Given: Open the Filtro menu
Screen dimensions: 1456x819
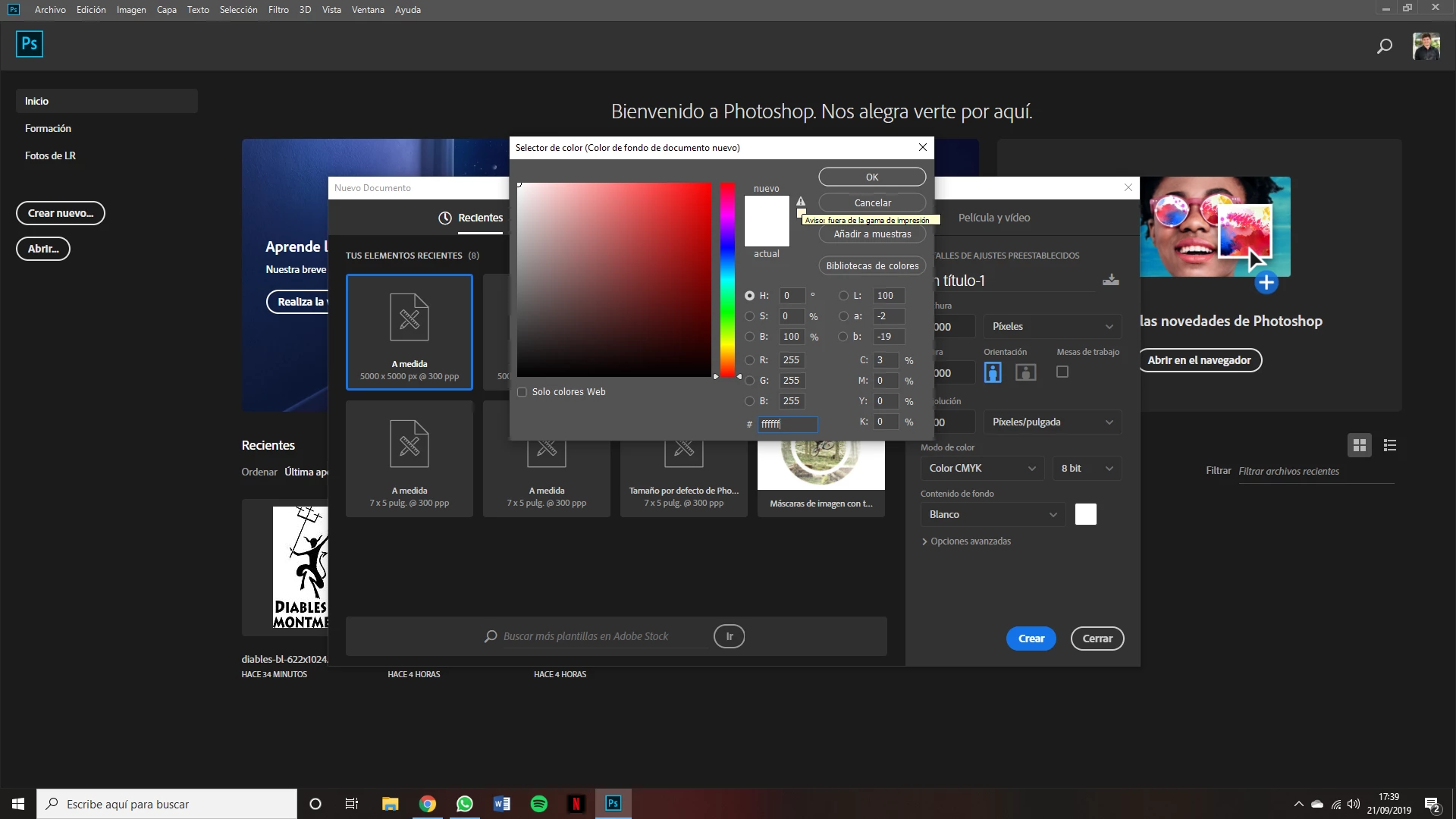Looking at the screenshot, I should (278, 10).
